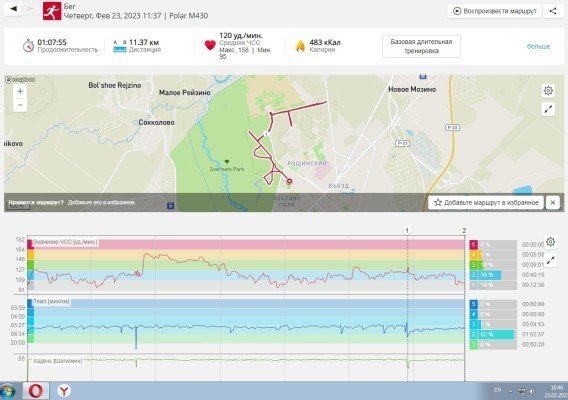Click the red running sport icon

pos(52,11)
